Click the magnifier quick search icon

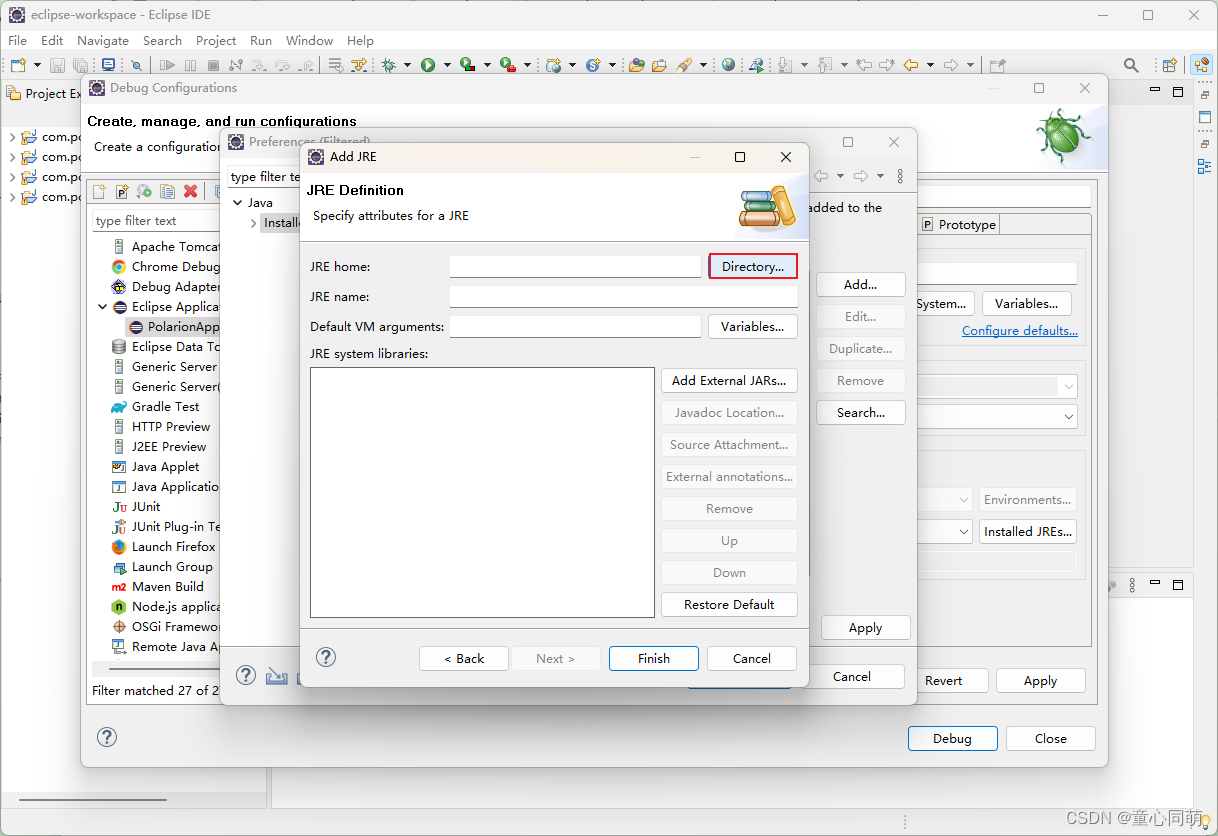pyautogui.click(x=1131, y=65)
